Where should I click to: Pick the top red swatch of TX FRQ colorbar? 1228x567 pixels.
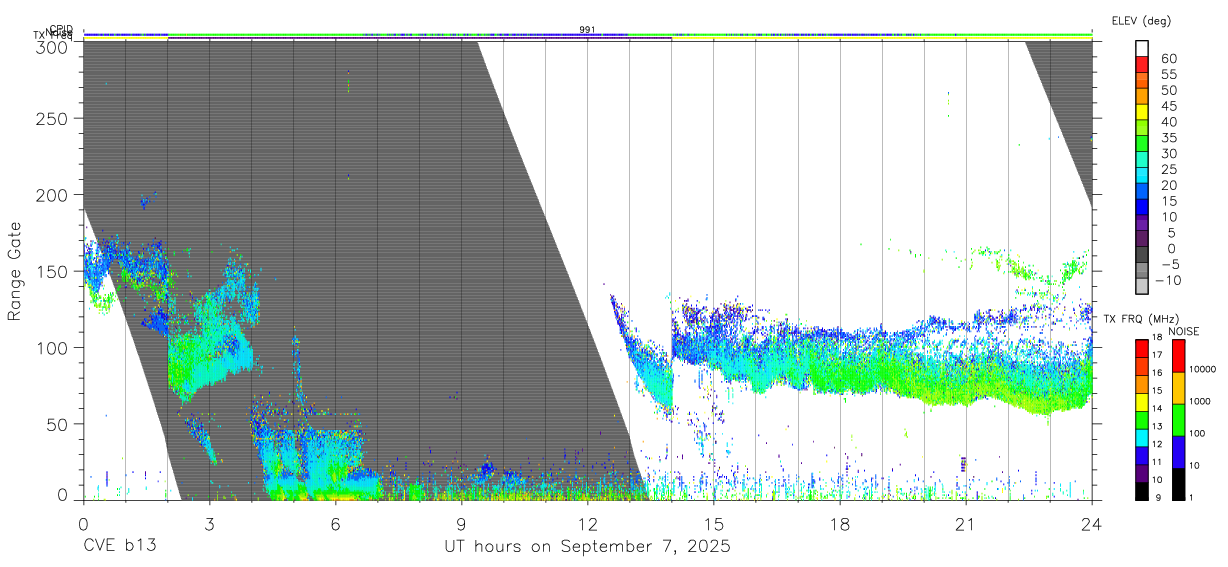click(x=1143, y=349)
